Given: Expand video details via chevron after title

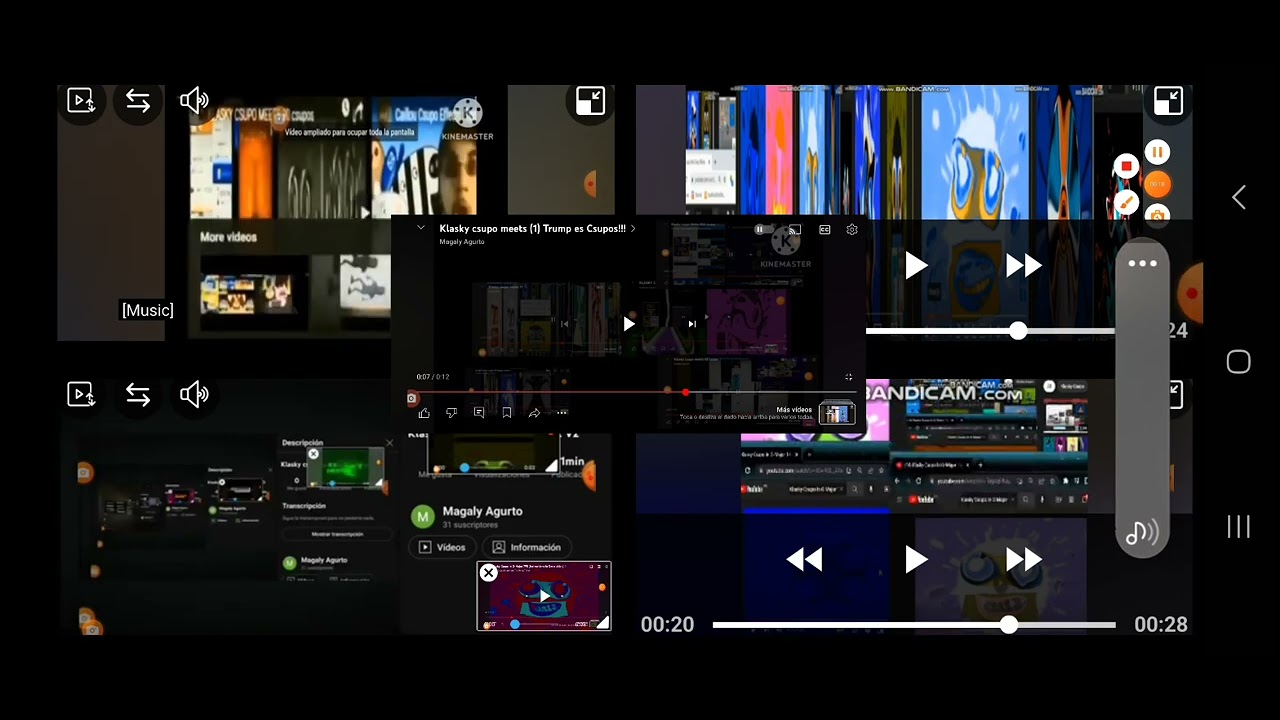Looking at the screenshot, I should point(633,229).
